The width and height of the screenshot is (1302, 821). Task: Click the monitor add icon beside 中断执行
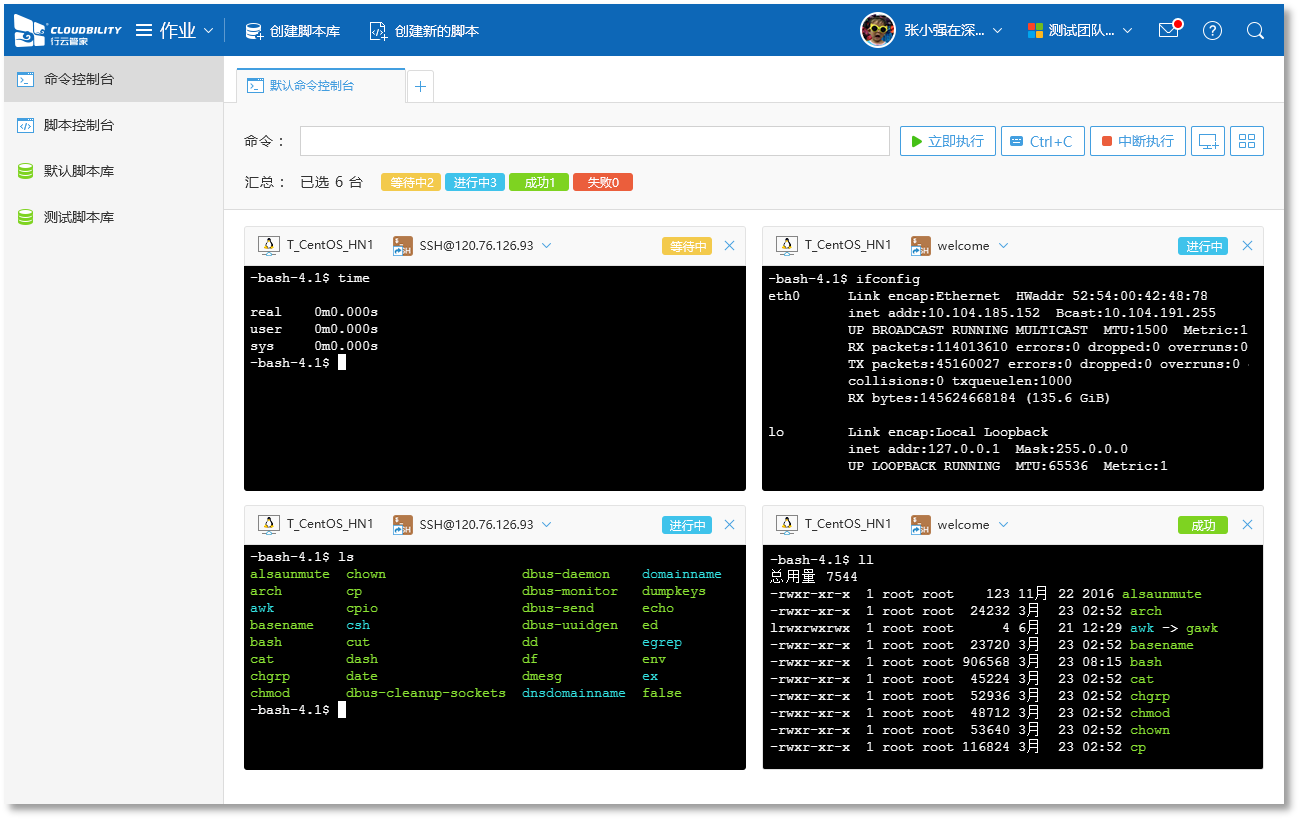[x=1208, y=141]
